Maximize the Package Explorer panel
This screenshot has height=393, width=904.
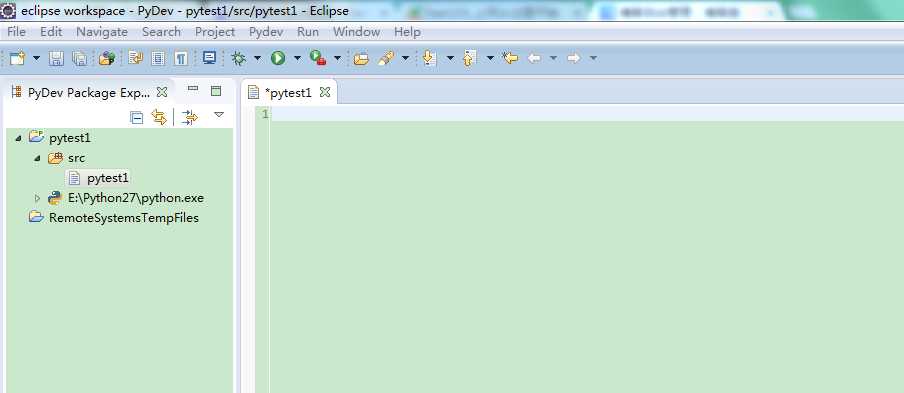[216, 90]
